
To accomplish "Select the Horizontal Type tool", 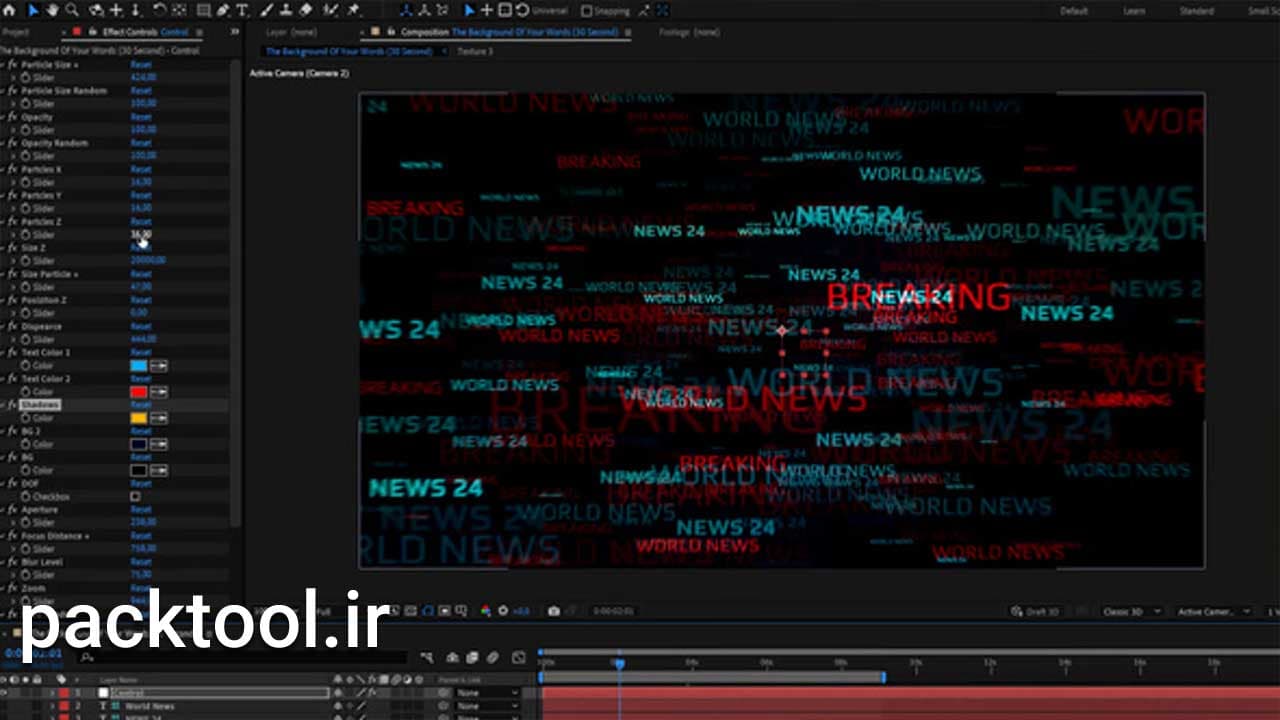I will pos(242,10).
